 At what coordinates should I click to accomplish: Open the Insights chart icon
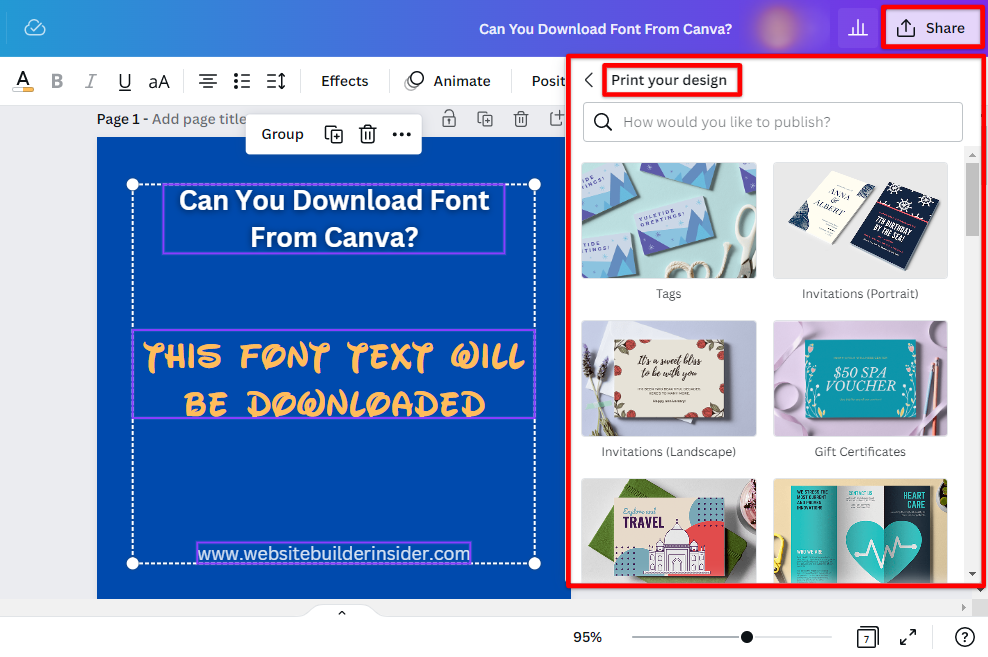[x=857, y=28]
